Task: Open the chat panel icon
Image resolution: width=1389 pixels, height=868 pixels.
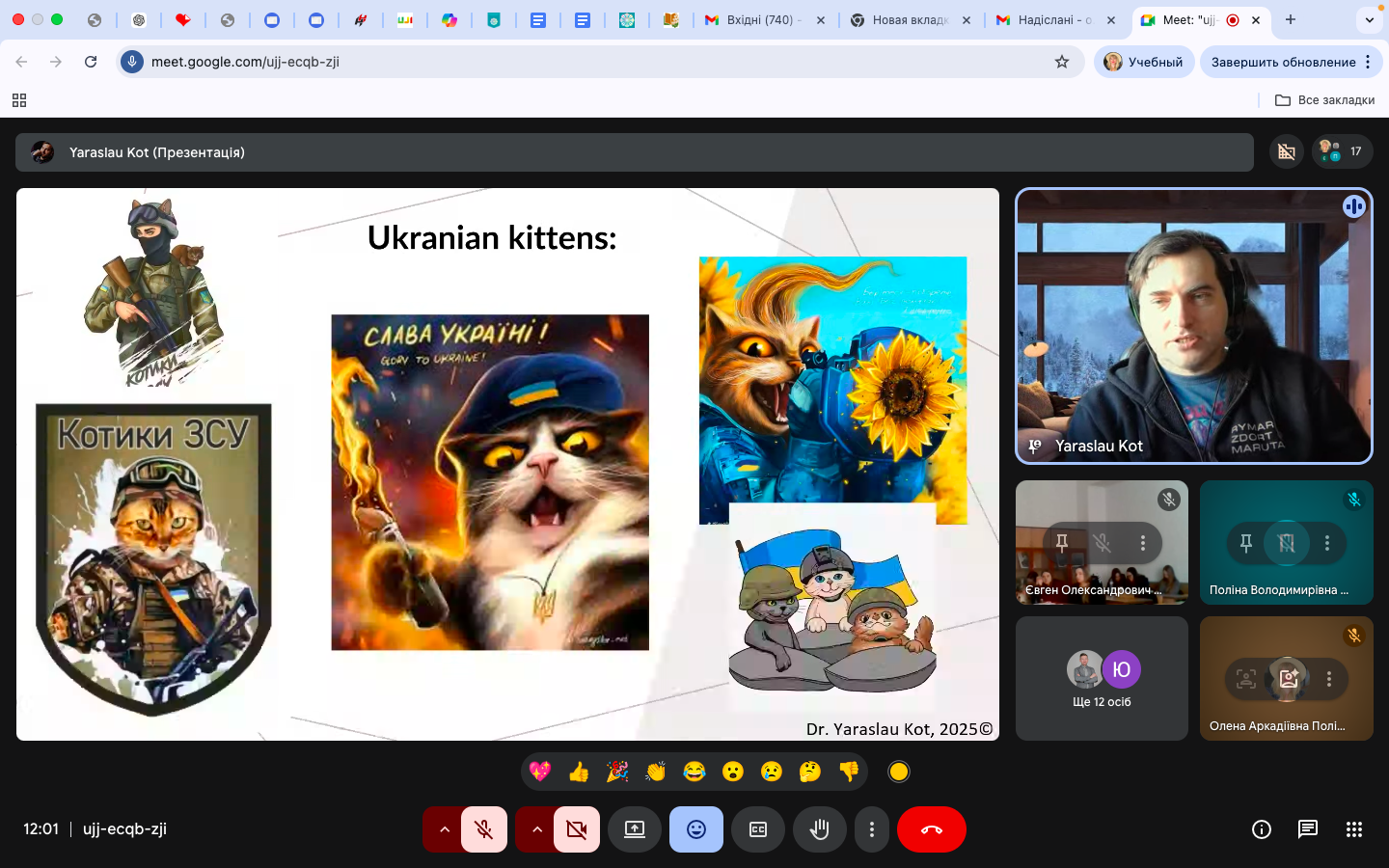Action: click(x=1308, y=829)
